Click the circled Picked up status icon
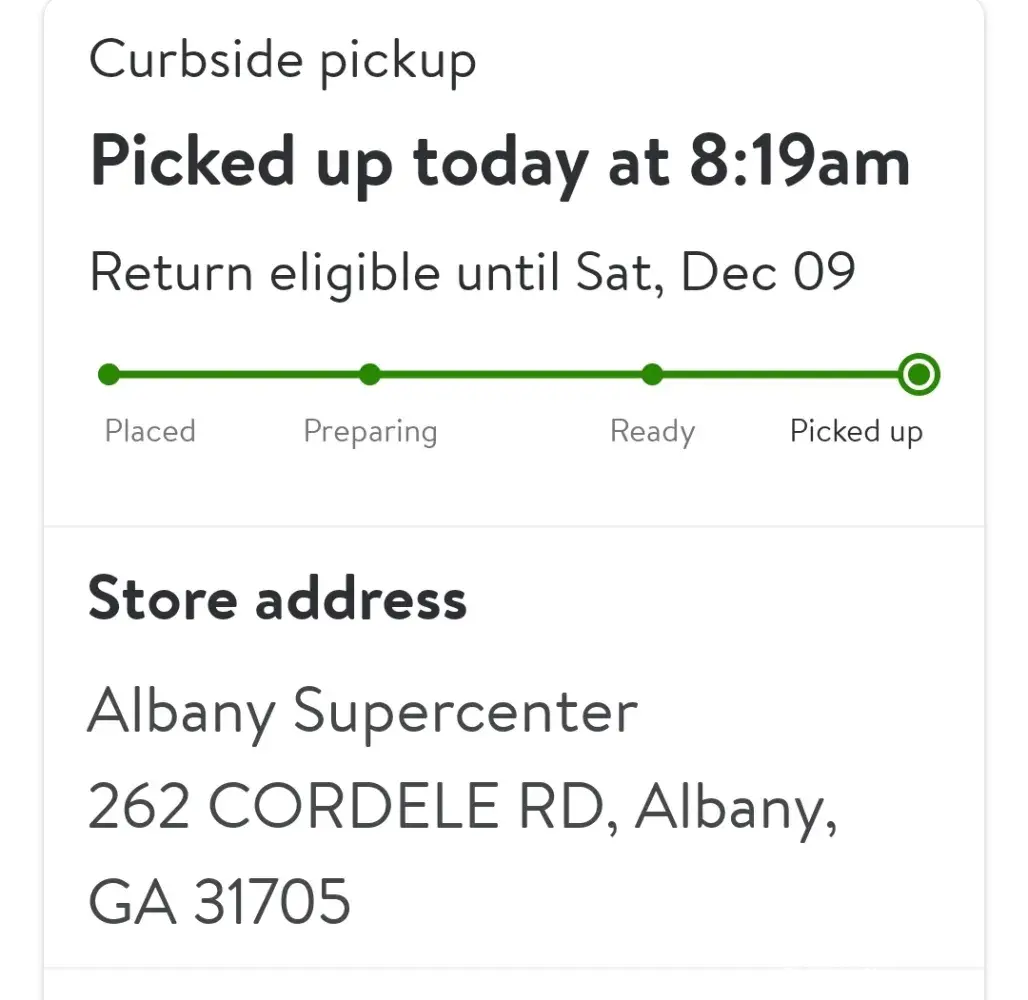1028x1000 pixels. [918, 375]
